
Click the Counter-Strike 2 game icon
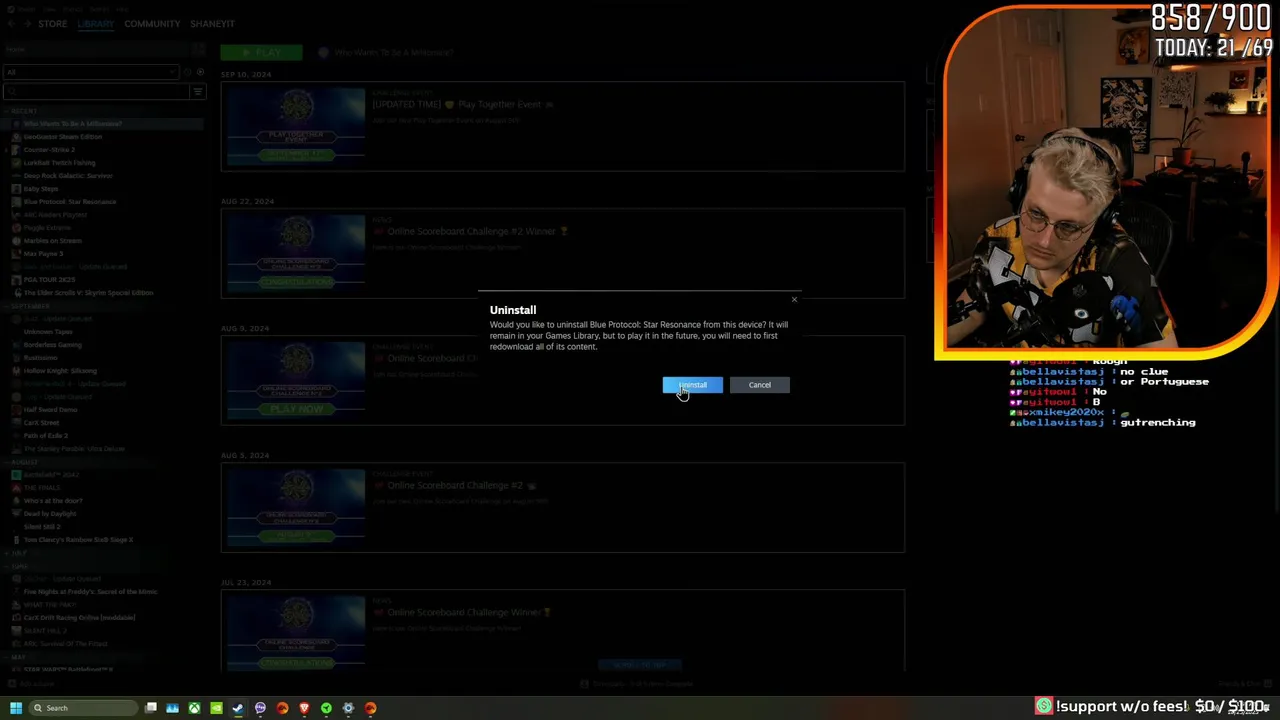(x=16, y=150)
